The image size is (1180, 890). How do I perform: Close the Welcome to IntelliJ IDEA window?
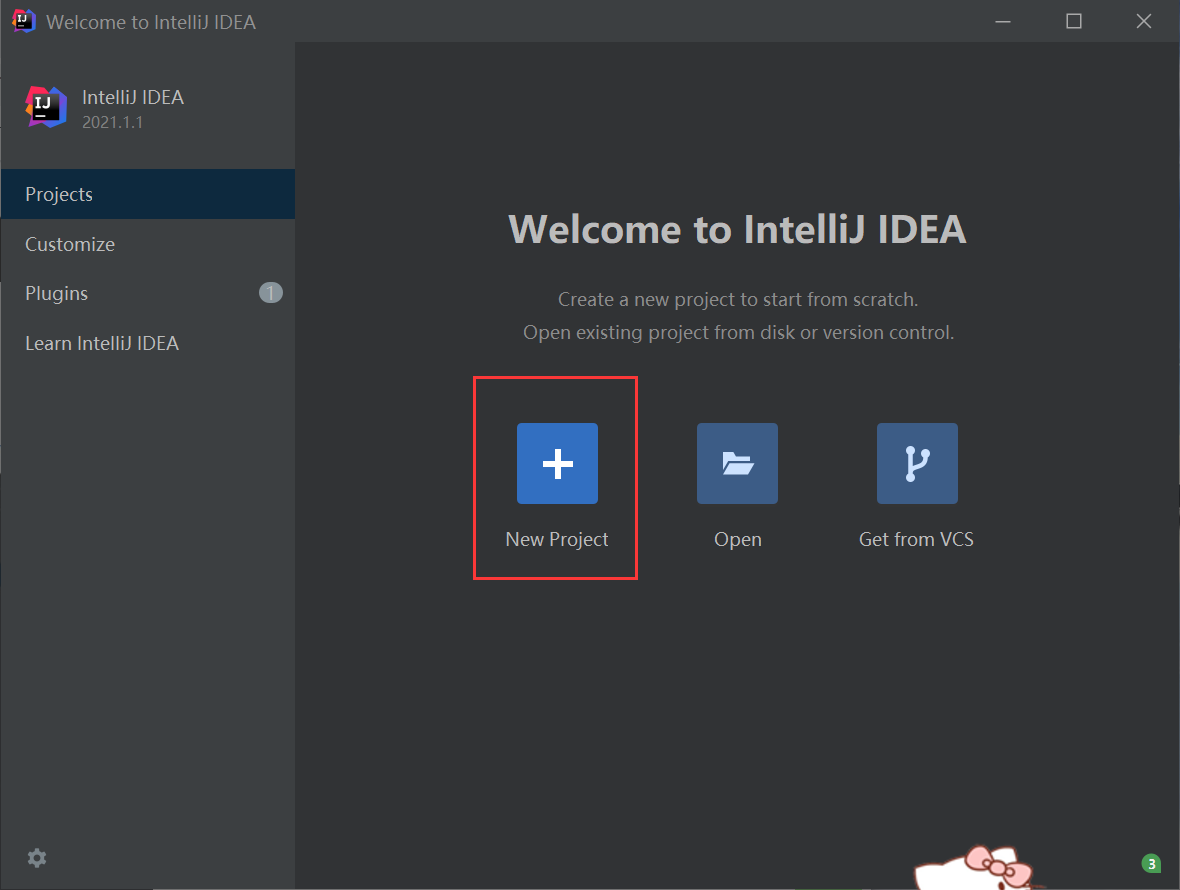[x=1144, y=21]
